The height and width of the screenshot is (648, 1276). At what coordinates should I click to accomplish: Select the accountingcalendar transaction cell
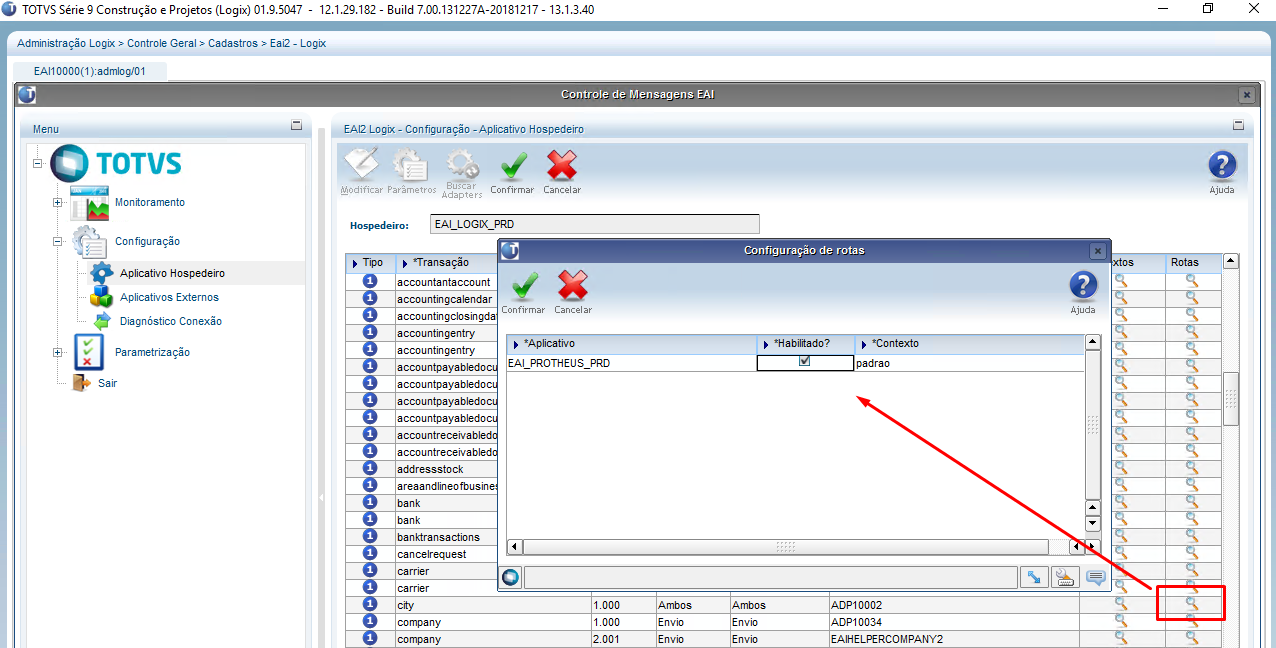click(446, 299)
